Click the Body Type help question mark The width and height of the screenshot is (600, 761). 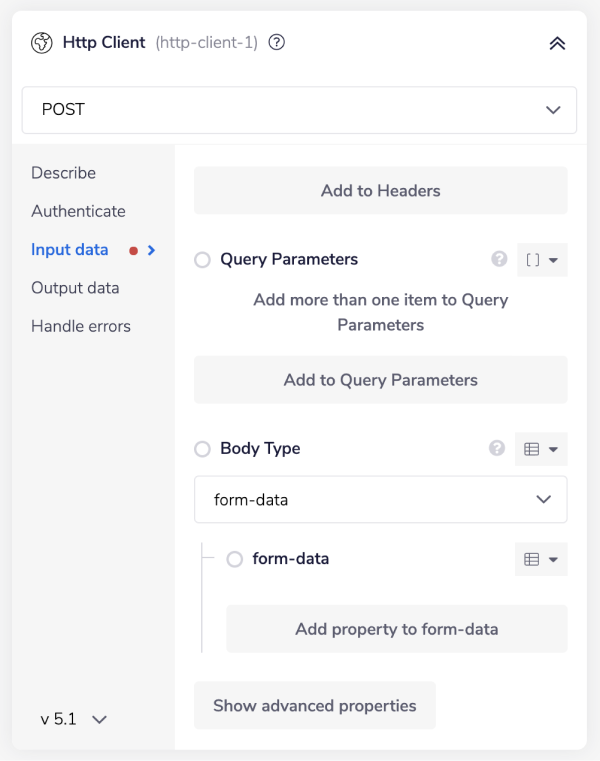pos(497,448)
